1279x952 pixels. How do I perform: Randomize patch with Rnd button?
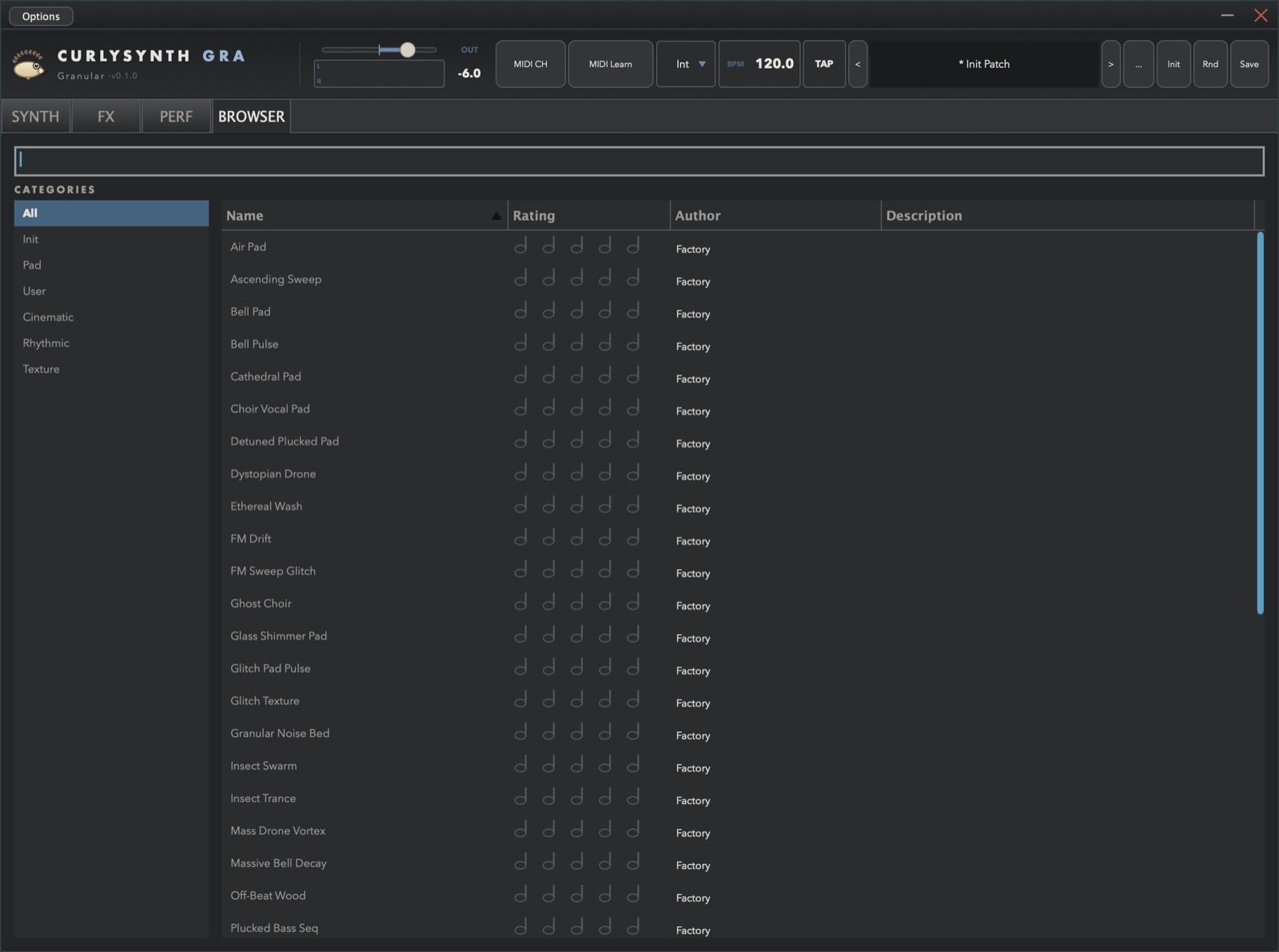pos(1210,64)
